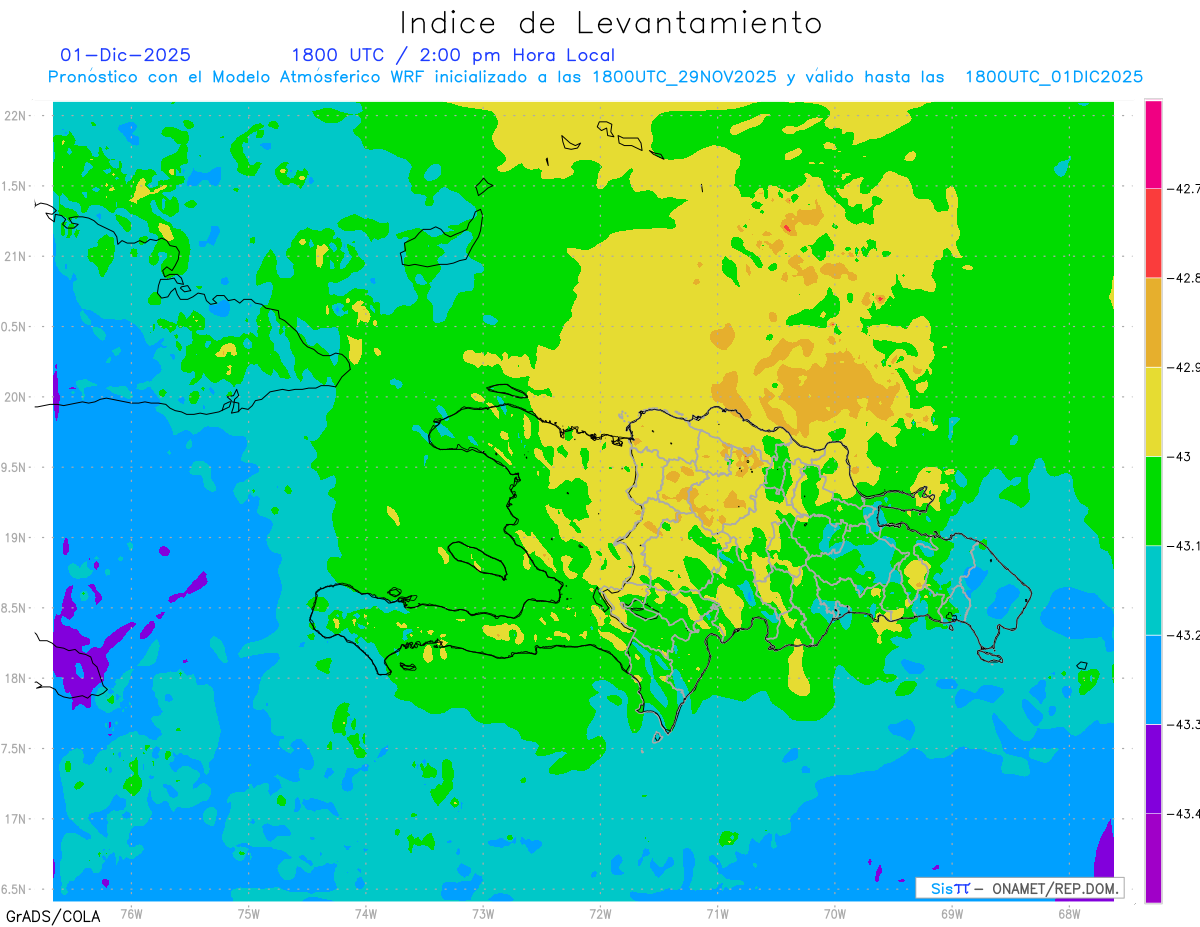Viewport: 1200px width, 927px height.
Task: Click the legend value "-43.2"
Action: pos(1182,635)
